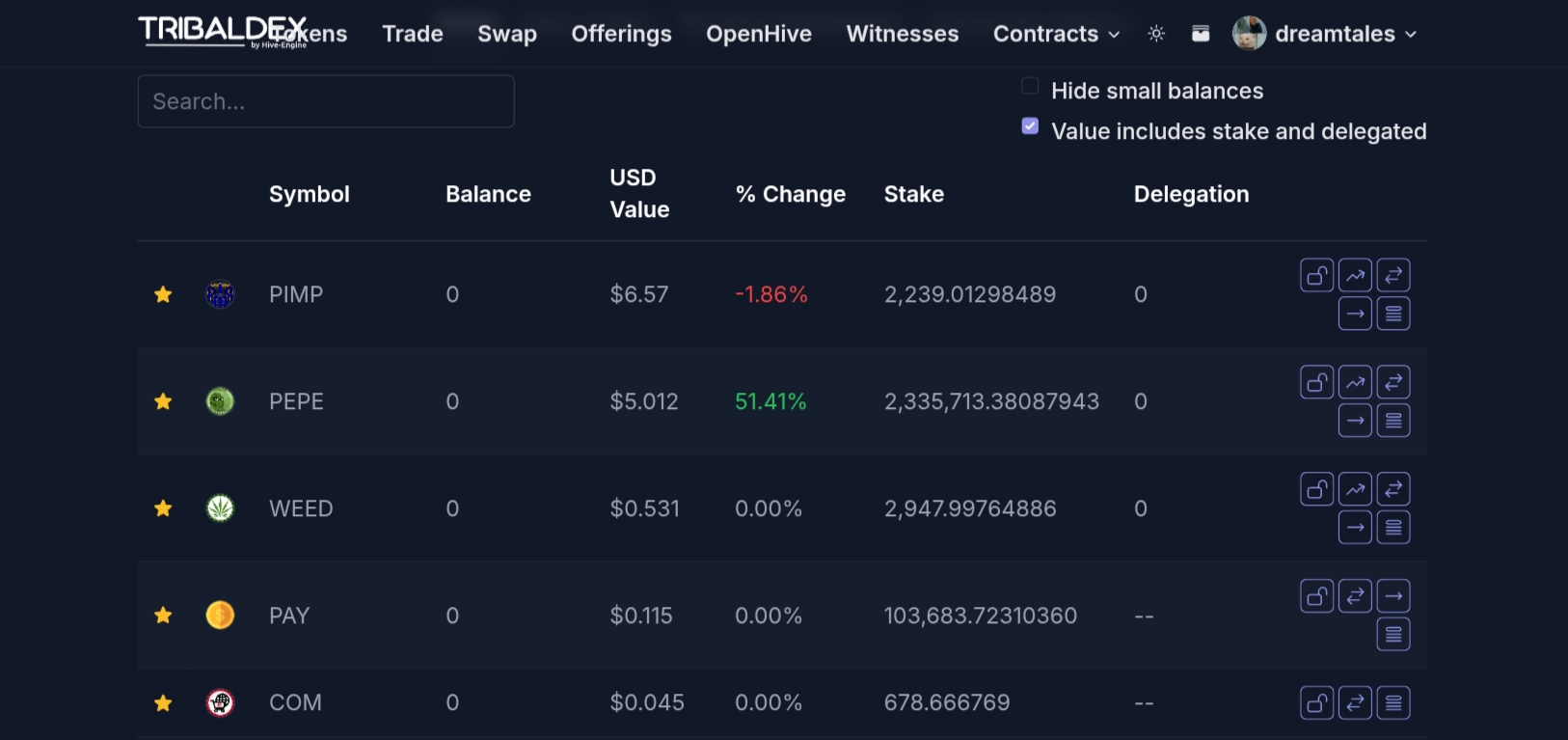Open the list history icon for PIMP

click(1393, 314)
